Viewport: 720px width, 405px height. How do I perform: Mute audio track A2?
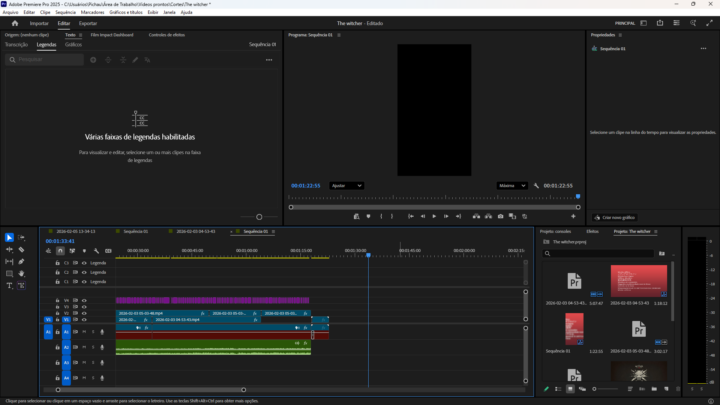85,347
